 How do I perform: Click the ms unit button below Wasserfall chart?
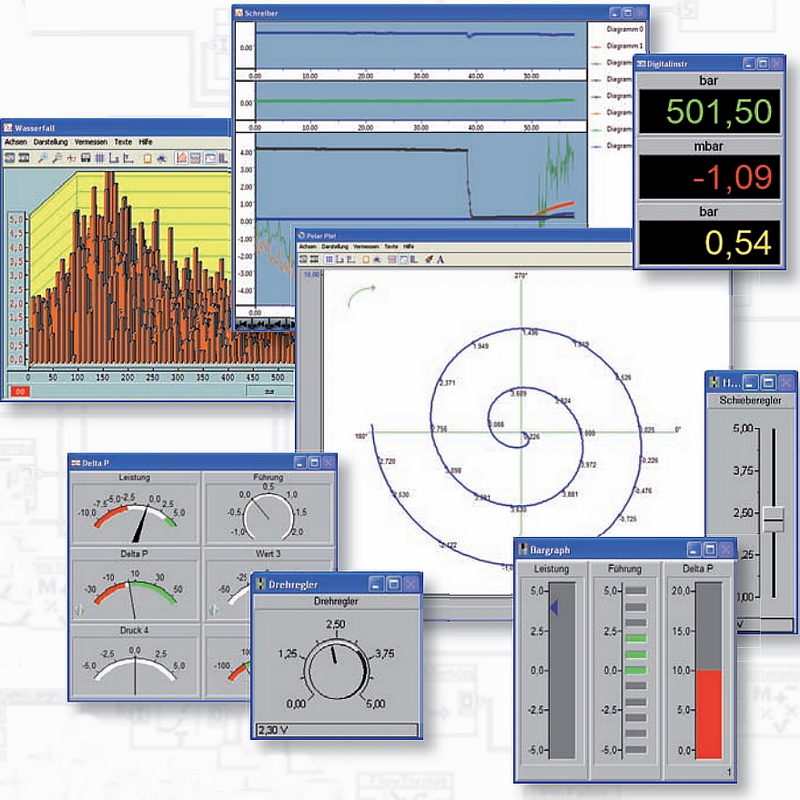[268, 393]
